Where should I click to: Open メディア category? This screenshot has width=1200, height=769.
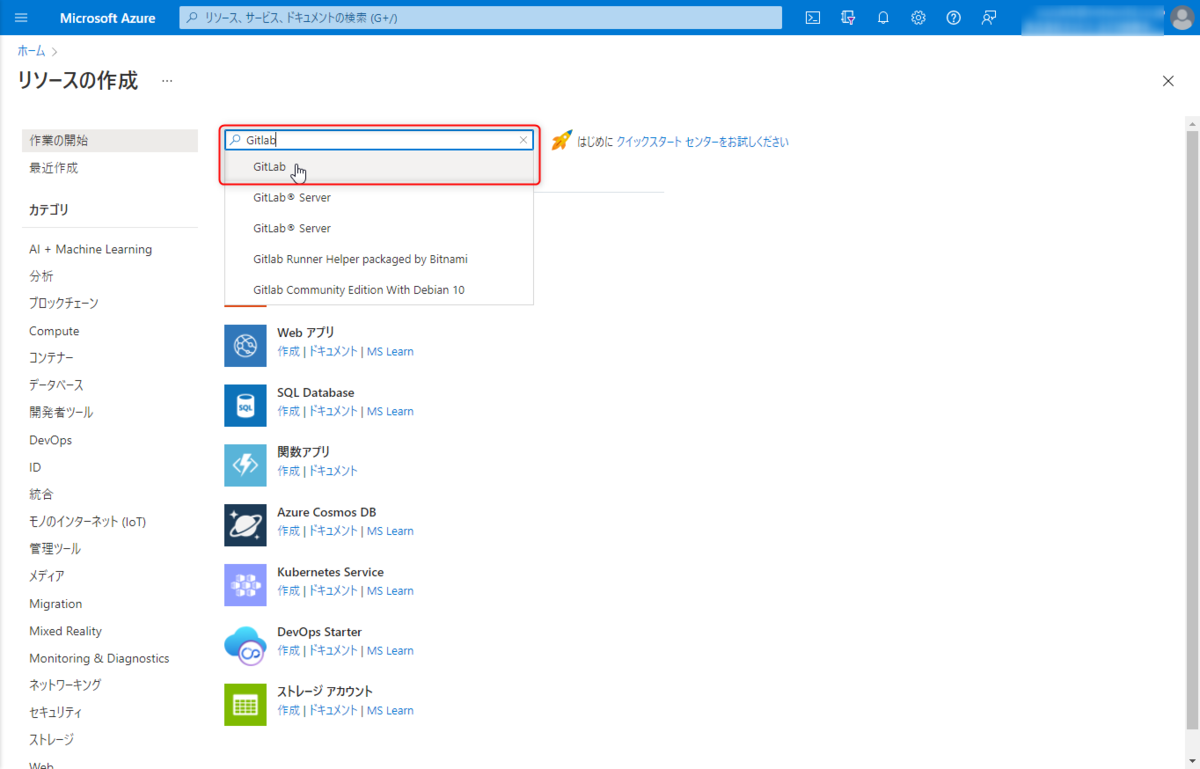(x=47, y=576)
